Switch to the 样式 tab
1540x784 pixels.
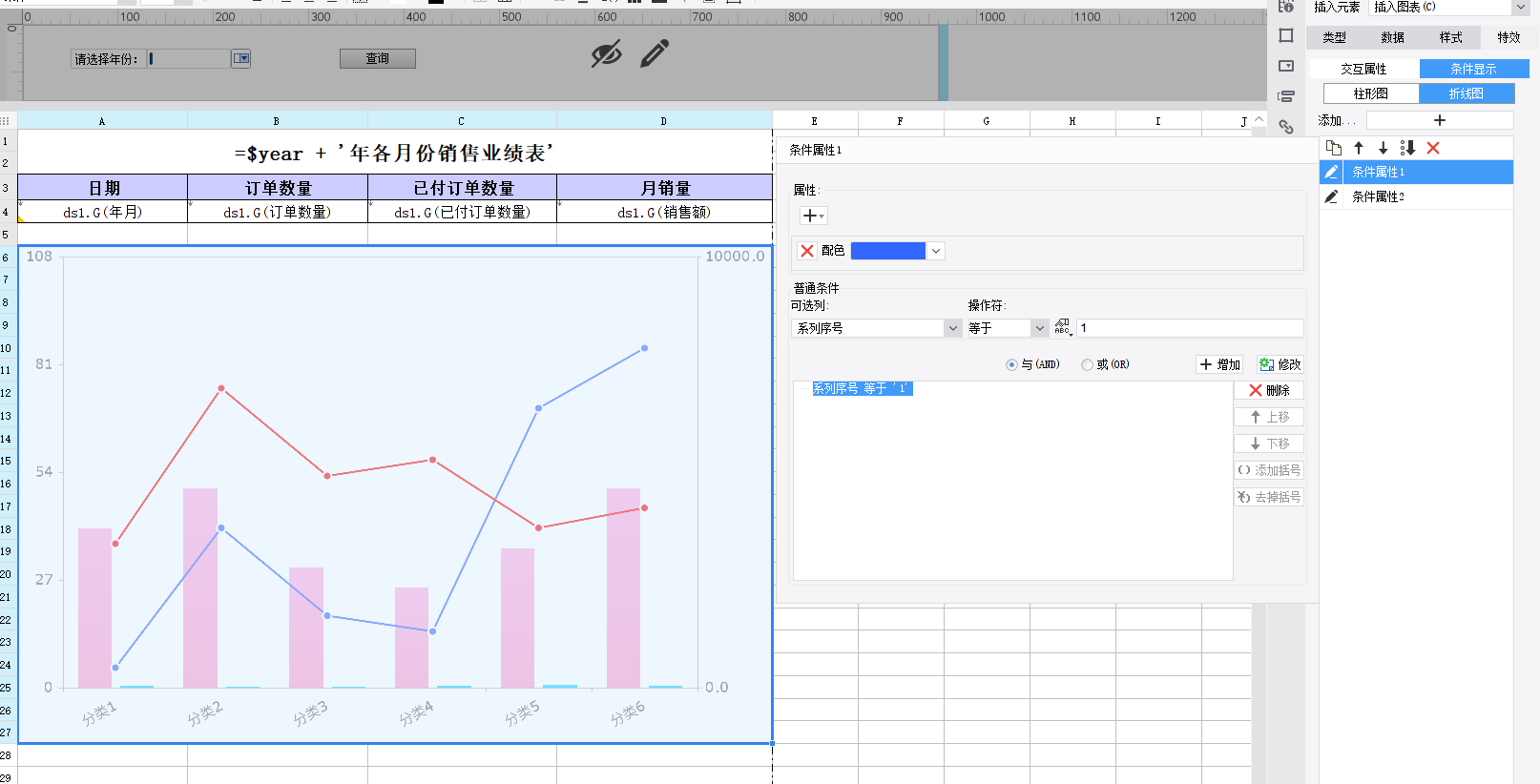1450,37
